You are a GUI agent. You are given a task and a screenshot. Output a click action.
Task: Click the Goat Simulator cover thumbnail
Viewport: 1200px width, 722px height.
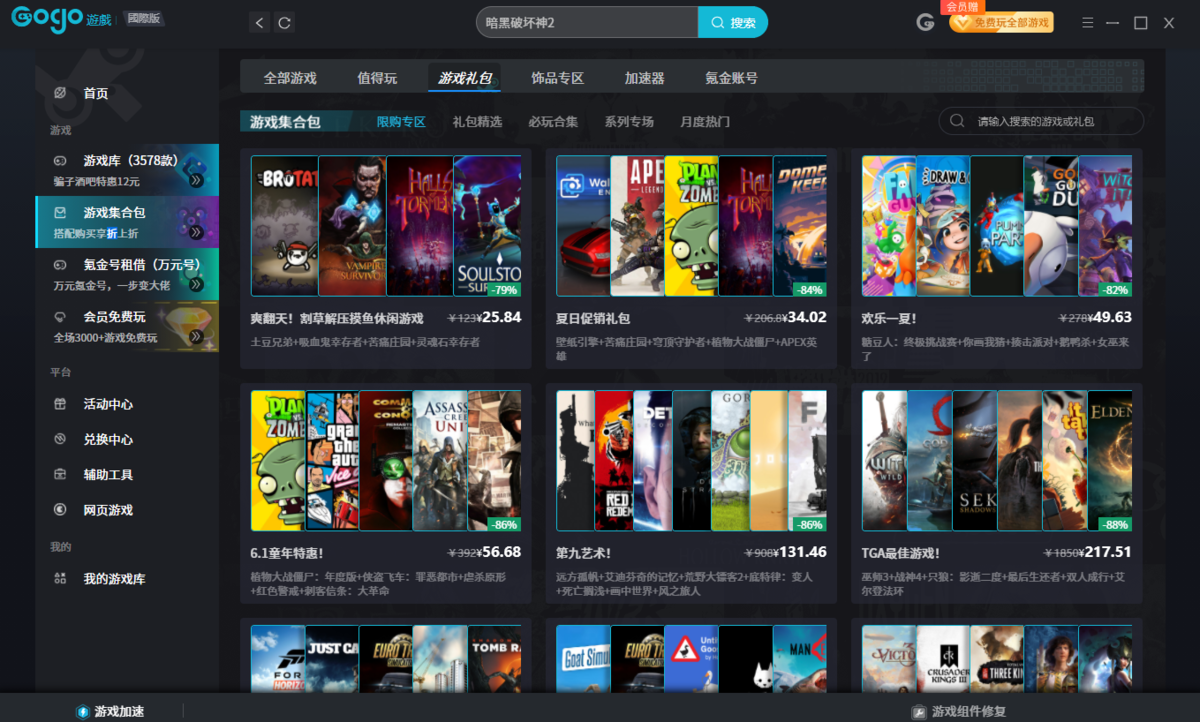click(x=583, y=658)
